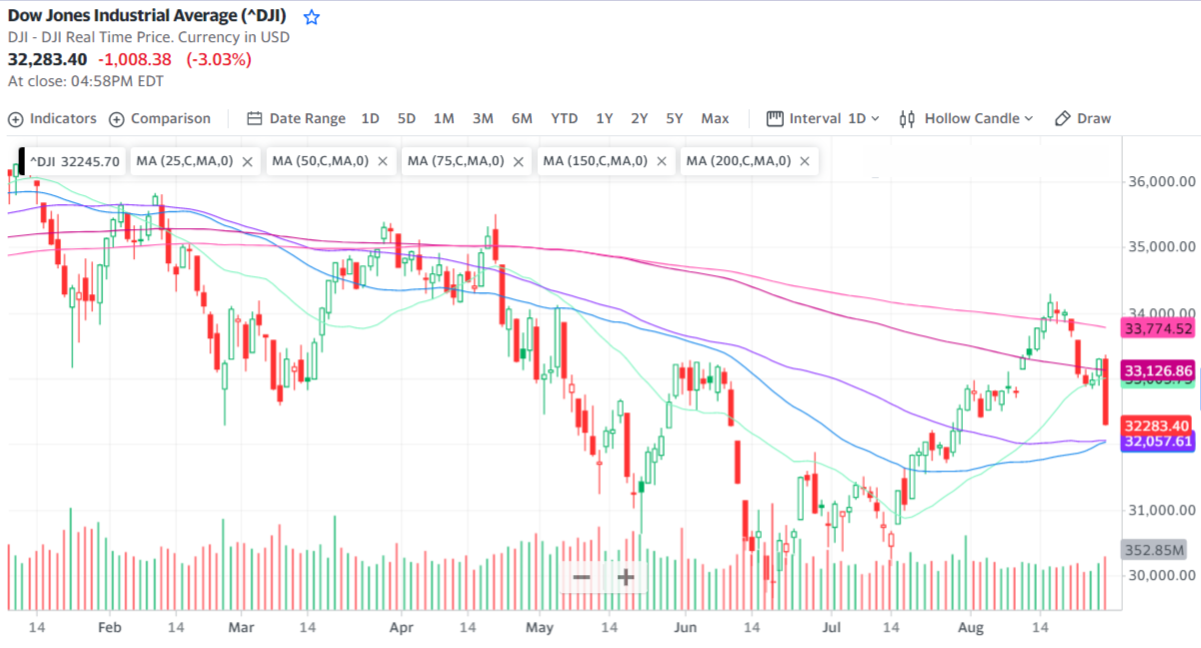Open the Hollow Candle chart type dropdown
1201x648 pixels.
[966, 118]
